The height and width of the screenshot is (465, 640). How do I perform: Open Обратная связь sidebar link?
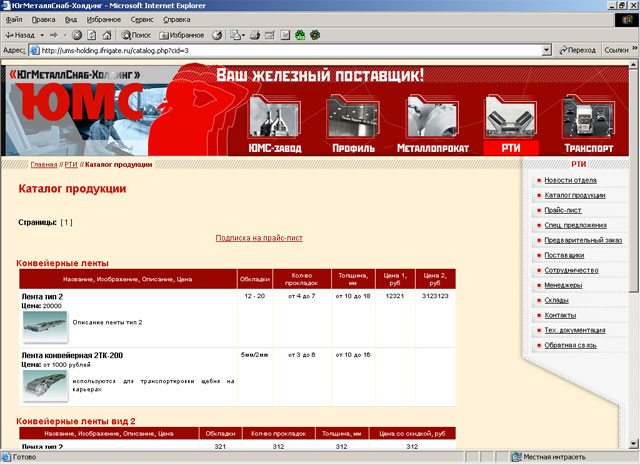[x=570, y=345]
